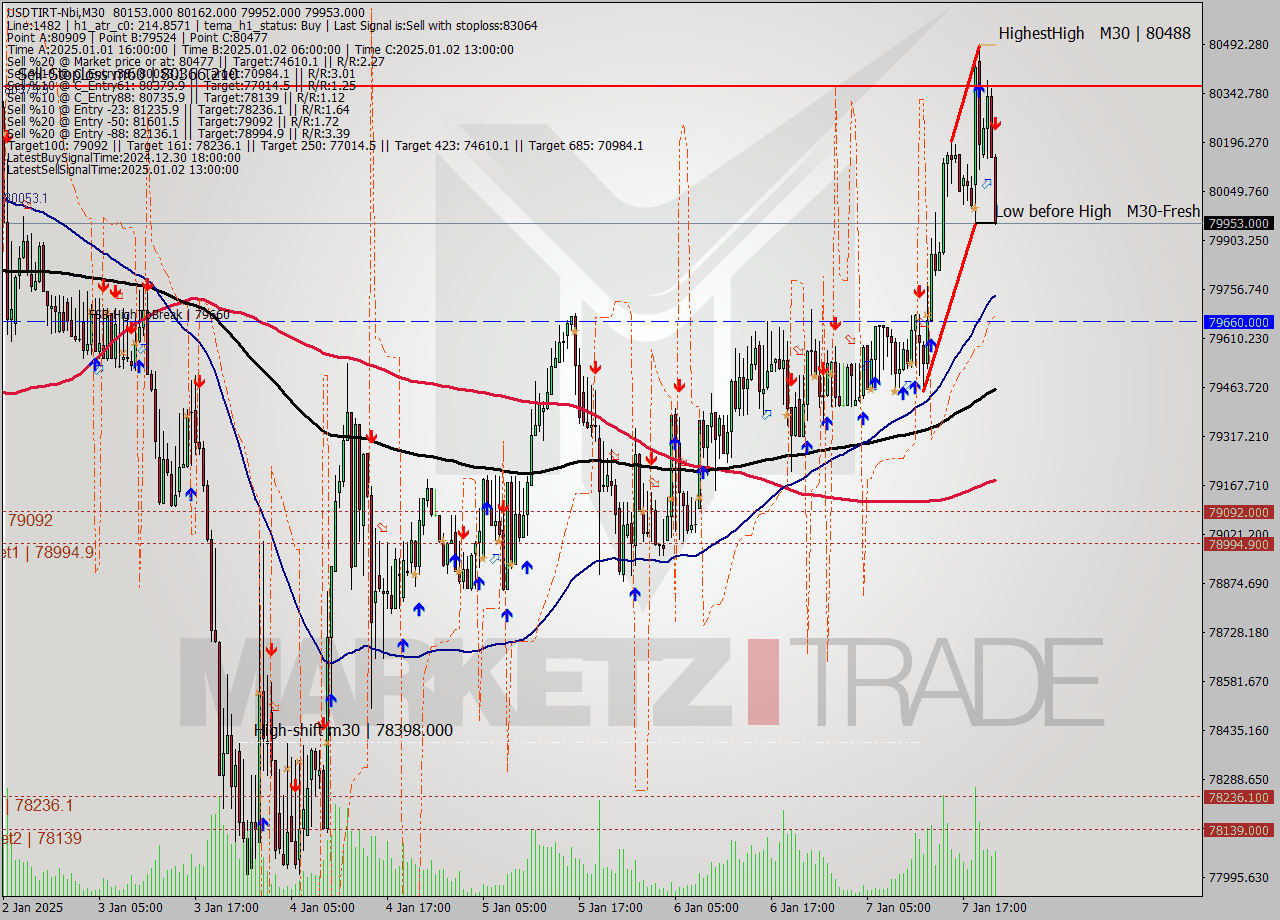Click the Sell %20 @ Entry -88: 82136.1 line
This screenshot has height=920, width=1280.
click(x=178, y=133)
